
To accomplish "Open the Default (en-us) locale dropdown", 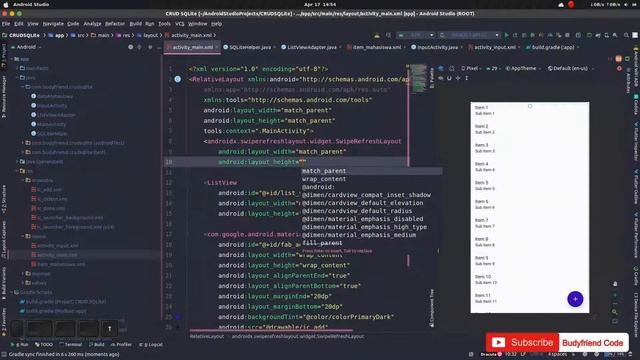I will [571, 69].
